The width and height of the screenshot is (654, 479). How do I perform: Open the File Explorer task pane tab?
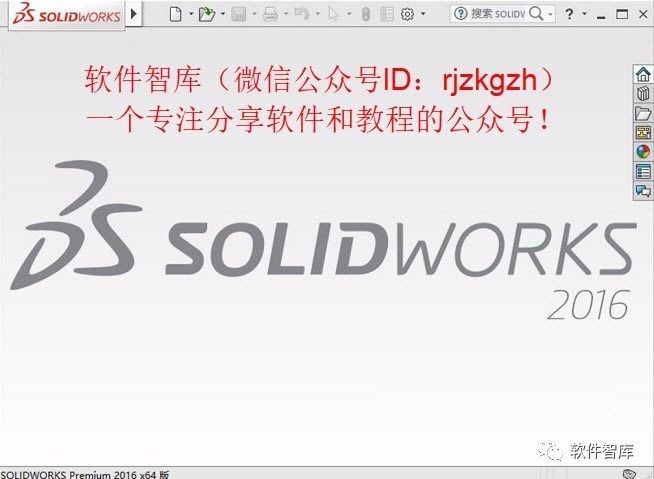pos(643,113)
